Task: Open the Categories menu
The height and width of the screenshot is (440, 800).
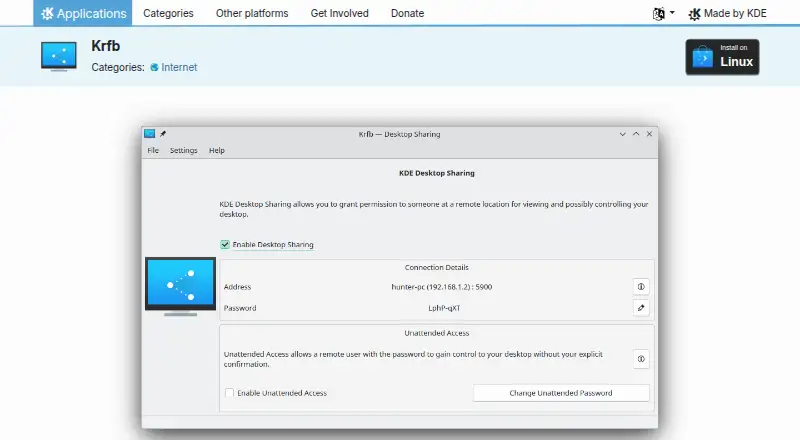Action: coord(168,13)
